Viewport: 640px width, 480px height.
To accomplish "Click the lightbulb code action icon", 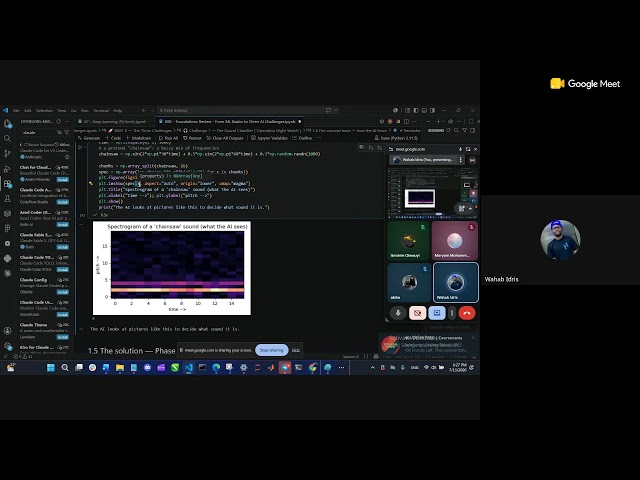I will [x=91, y=184].
